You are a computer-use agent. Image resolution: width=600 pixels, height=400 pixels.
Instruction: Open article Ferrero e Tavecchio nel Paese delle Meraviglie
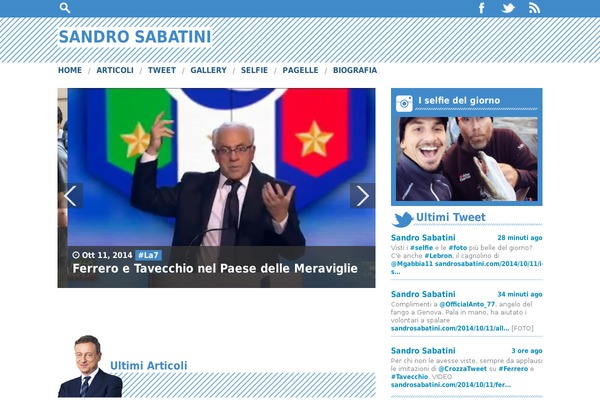point(215,268)
